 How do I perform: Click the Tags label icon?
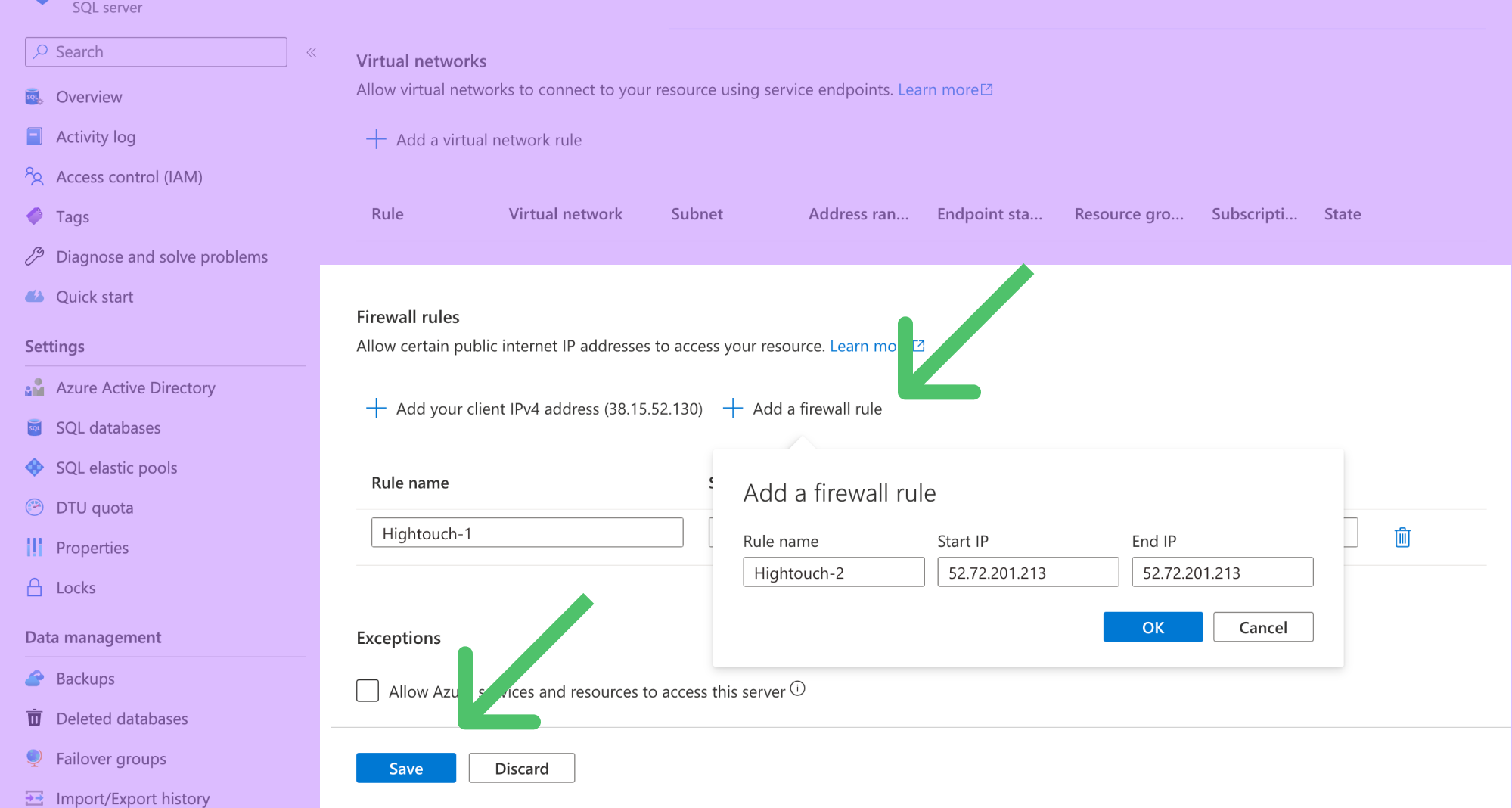(x=34, y=217)
